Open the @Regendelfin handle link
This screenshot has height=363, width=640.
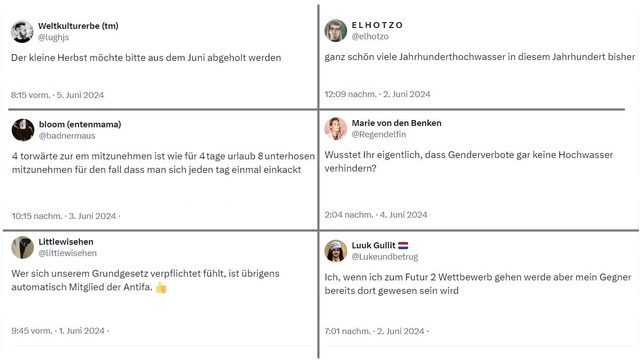coord(379,134)
